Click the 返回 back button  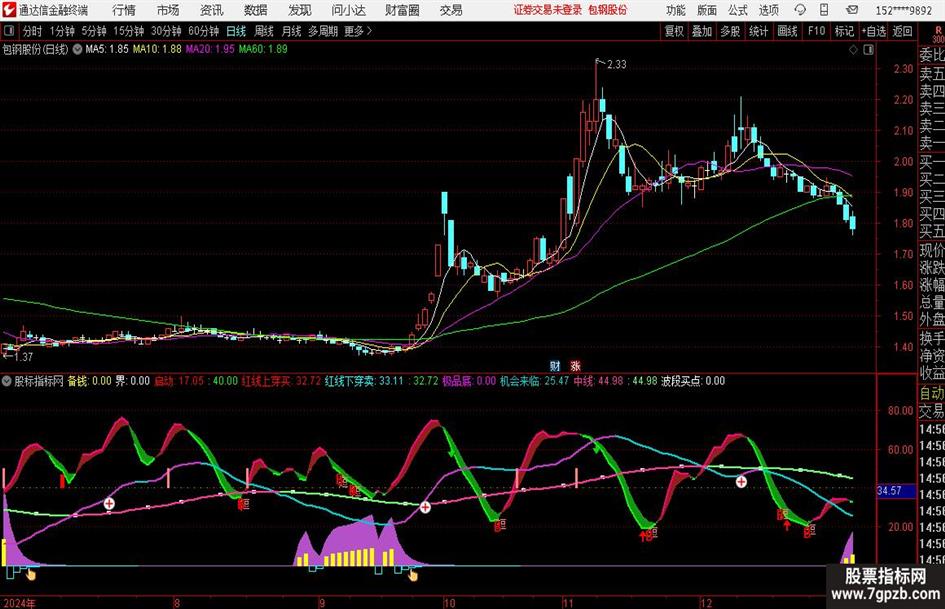(x=903, y=31)
